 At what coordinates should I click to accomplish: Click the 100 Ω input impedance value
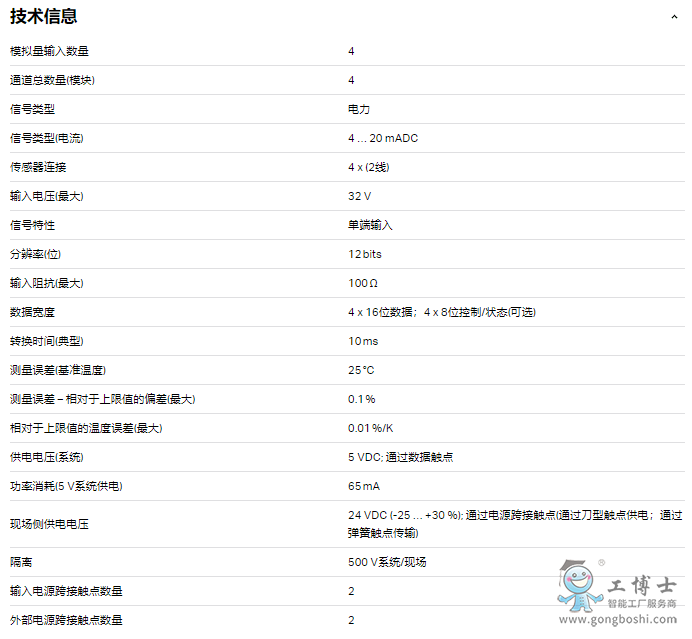tap(363, 283)
